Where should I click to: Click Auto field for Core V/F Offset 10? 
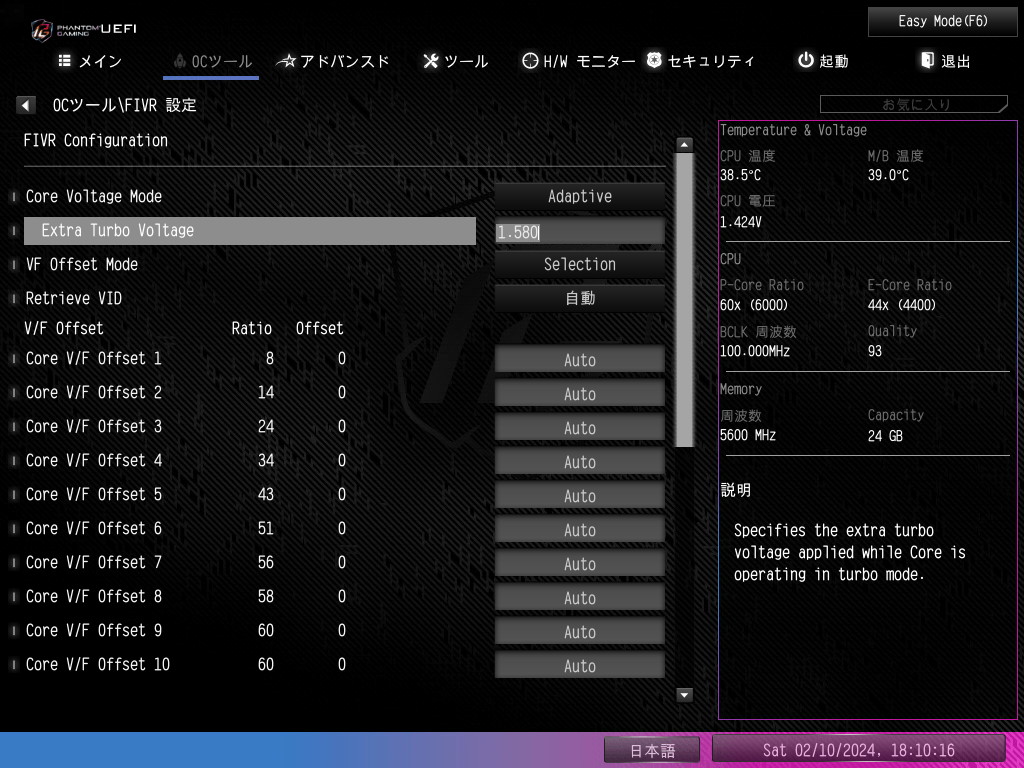(x=579, y=665)
